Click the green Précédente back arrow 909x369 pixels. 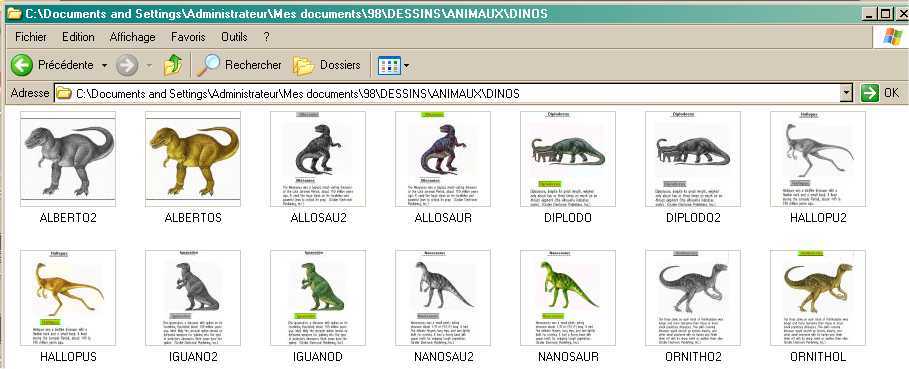(21, 65)
